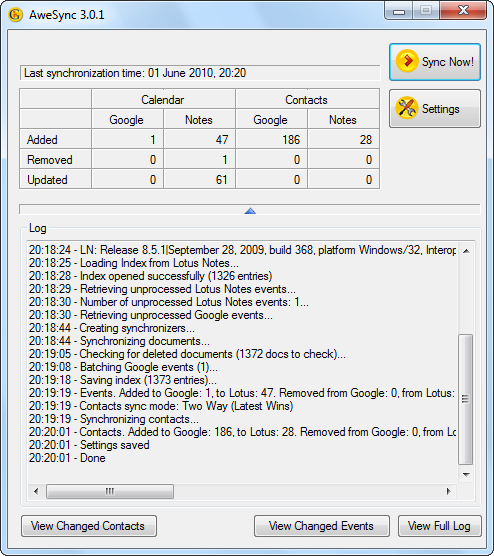Click the Sync Now! button

pyautogui.click(x=435, y=62)
